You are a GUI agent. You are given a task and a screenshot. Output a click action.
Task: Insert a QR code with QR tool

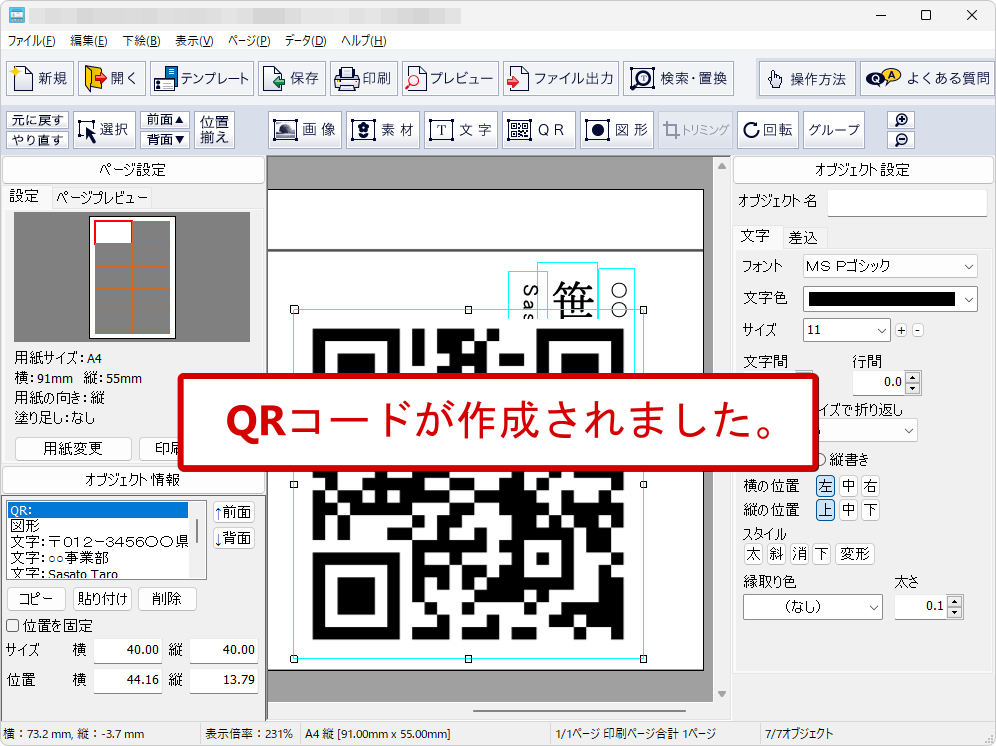[539, 130]
